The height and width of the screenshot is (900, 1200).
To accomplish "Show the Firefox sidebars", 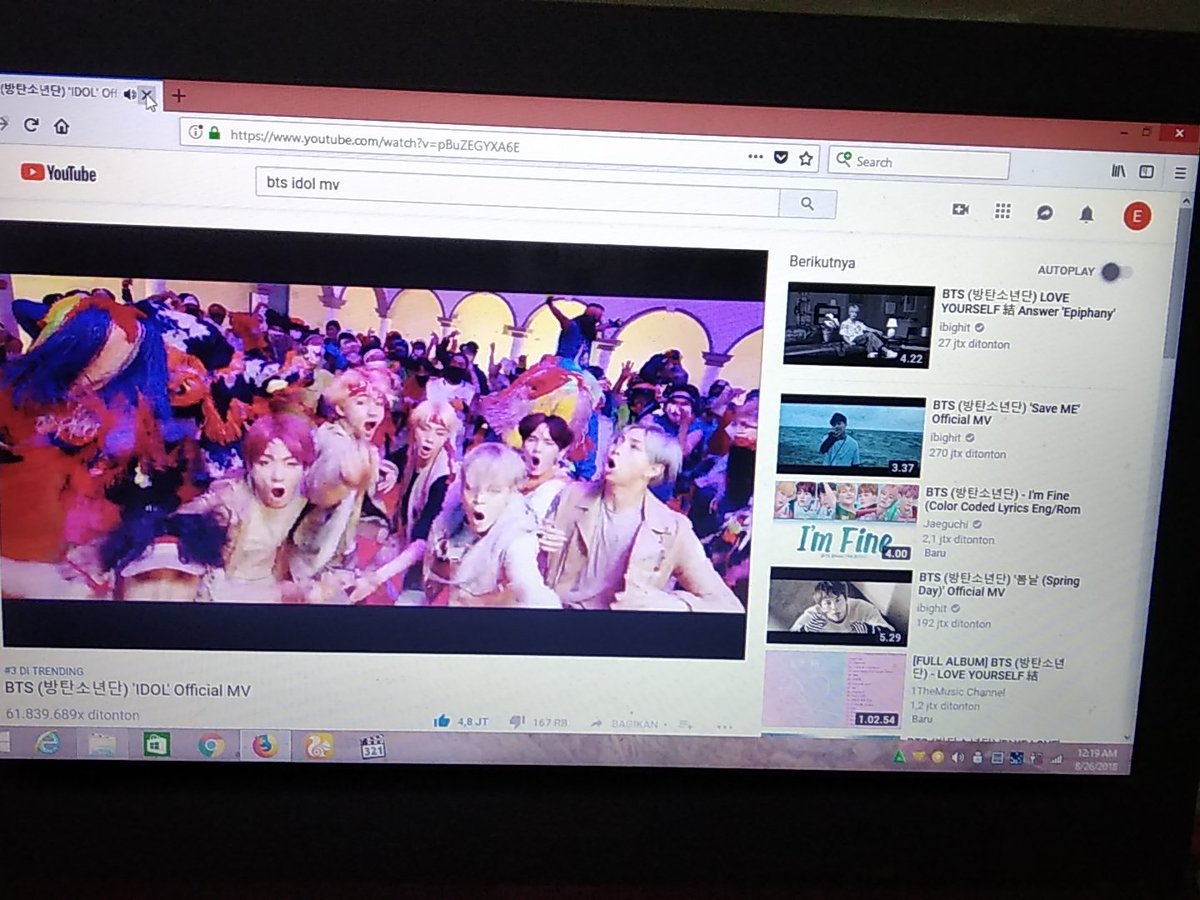I will pyautogui.click(x=1147, y=172).
